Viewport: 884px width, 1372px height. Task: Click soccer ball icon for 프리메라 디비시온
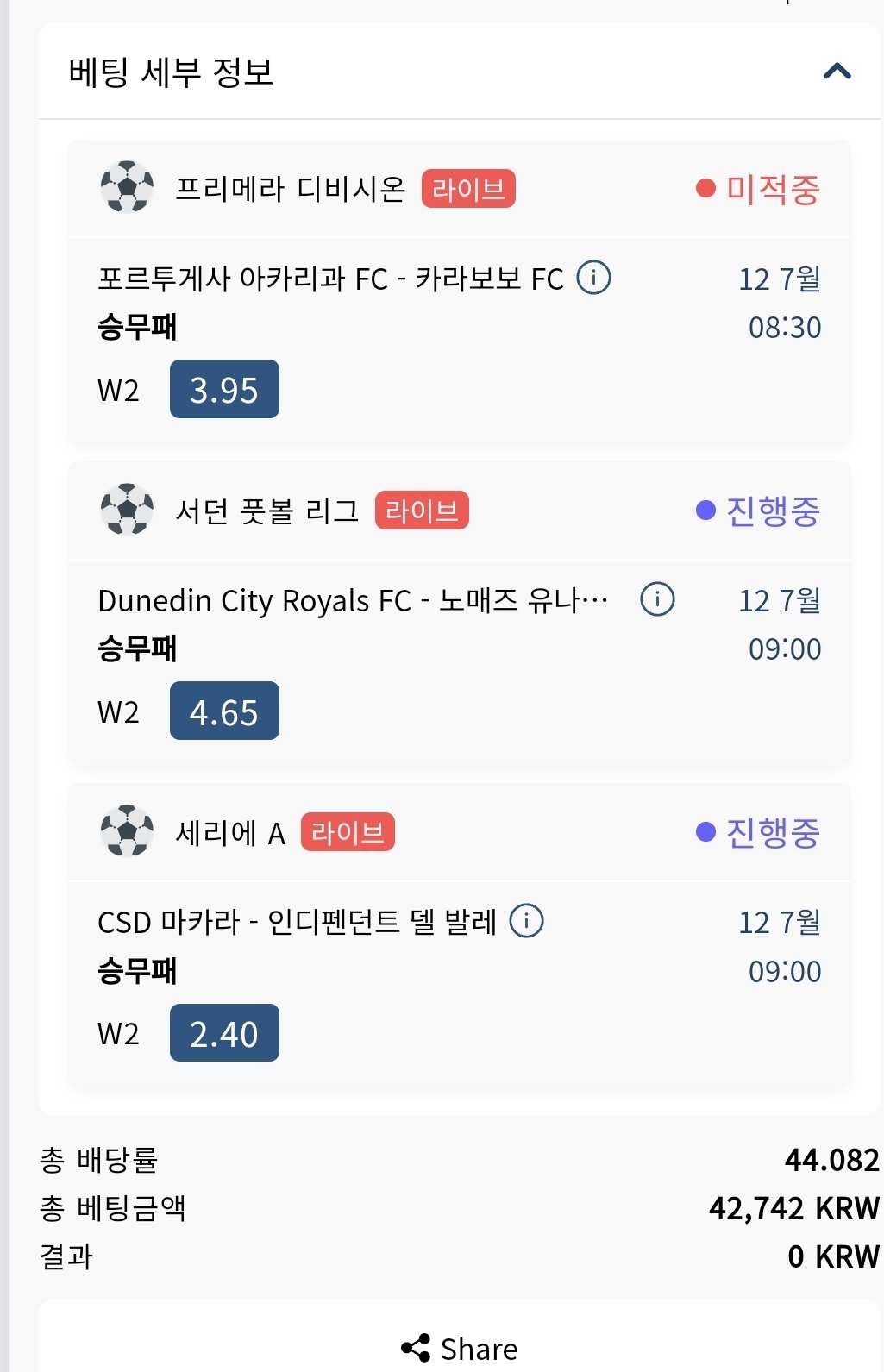tap(128, 187)
